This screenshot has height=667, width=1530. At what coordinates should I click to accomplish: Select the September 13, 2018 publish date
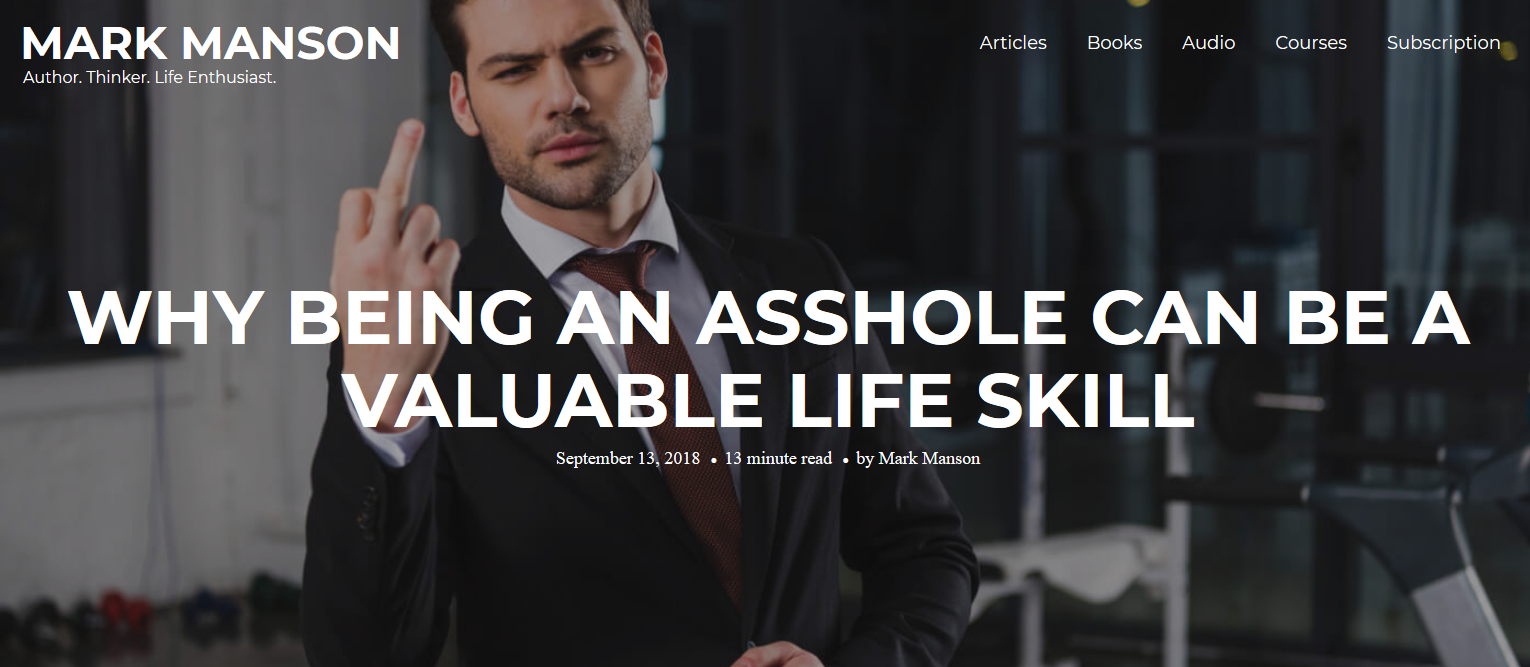coord(628,458)
